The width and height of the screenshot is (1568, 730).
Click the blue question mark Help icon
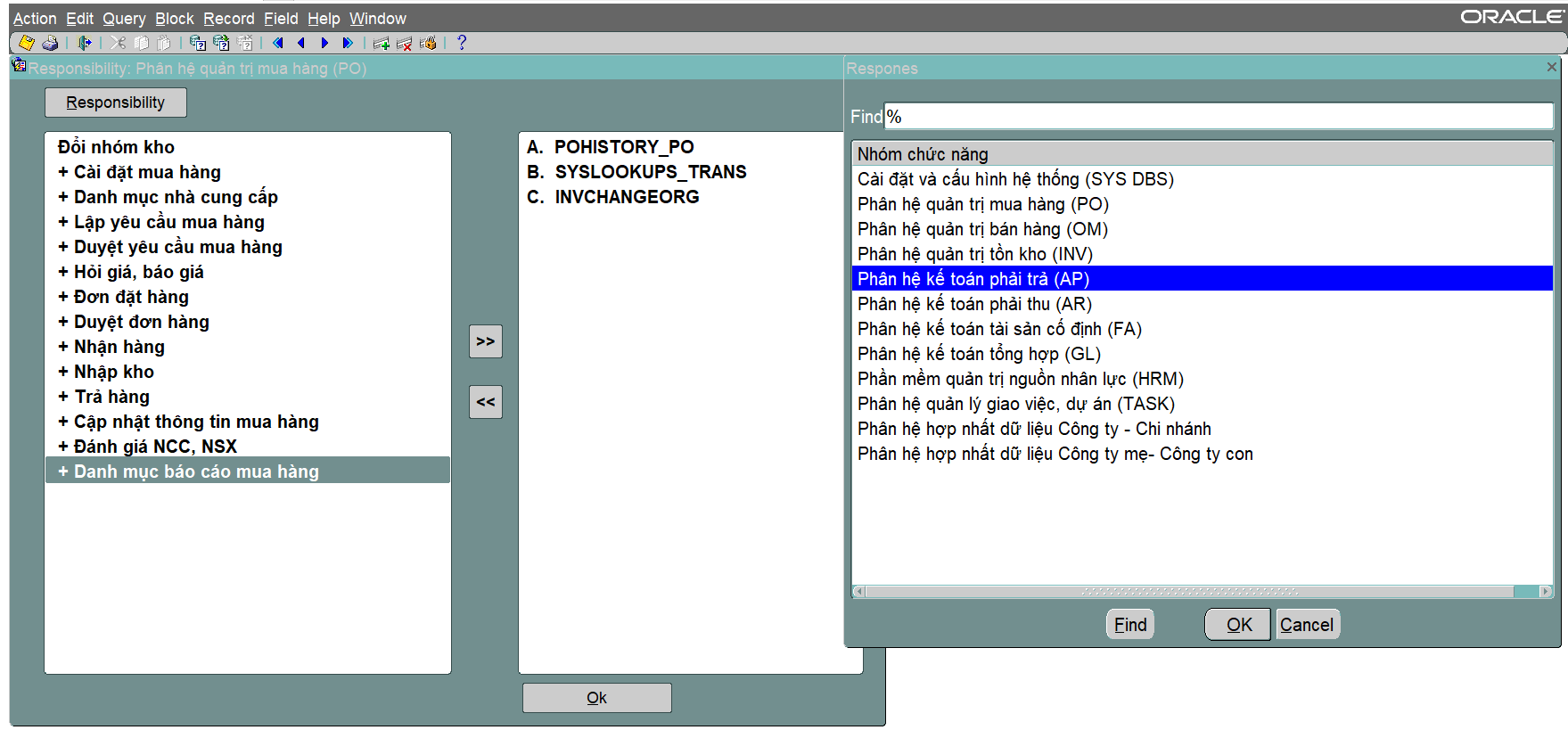461,43
